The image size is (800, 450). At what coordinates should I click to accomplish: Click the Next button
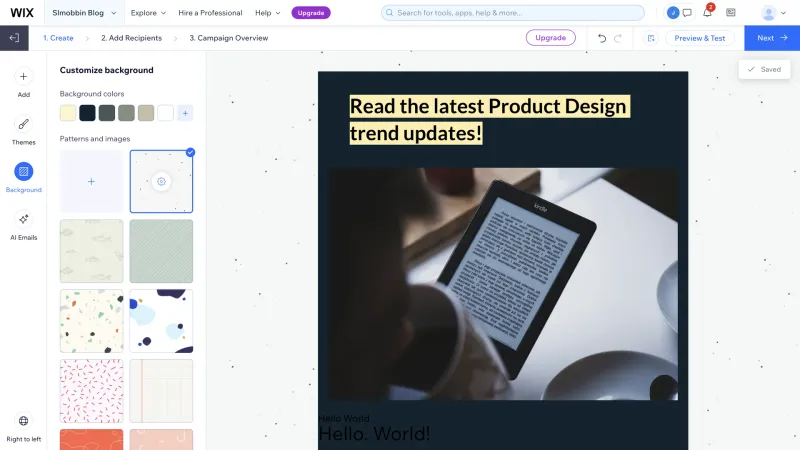tap(772, 38)
